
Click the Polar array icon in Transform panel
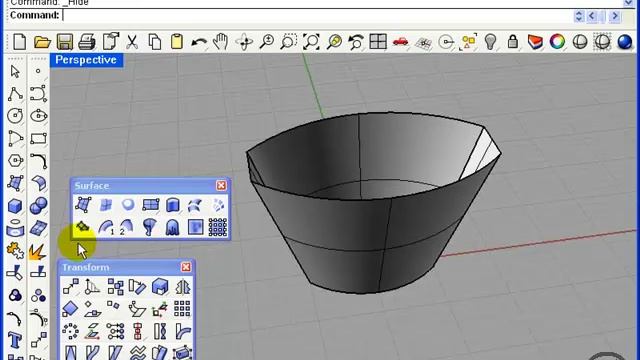tap(71, 331)
